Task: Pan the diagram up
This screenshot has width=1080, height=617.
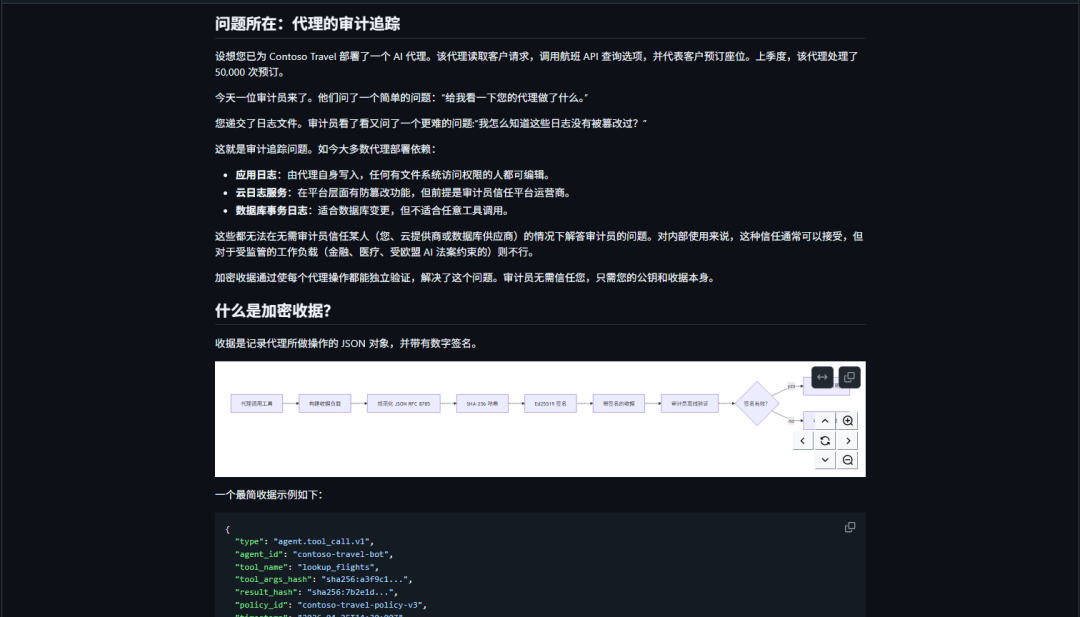Action: pyautogui.click(x=825, y=421)
